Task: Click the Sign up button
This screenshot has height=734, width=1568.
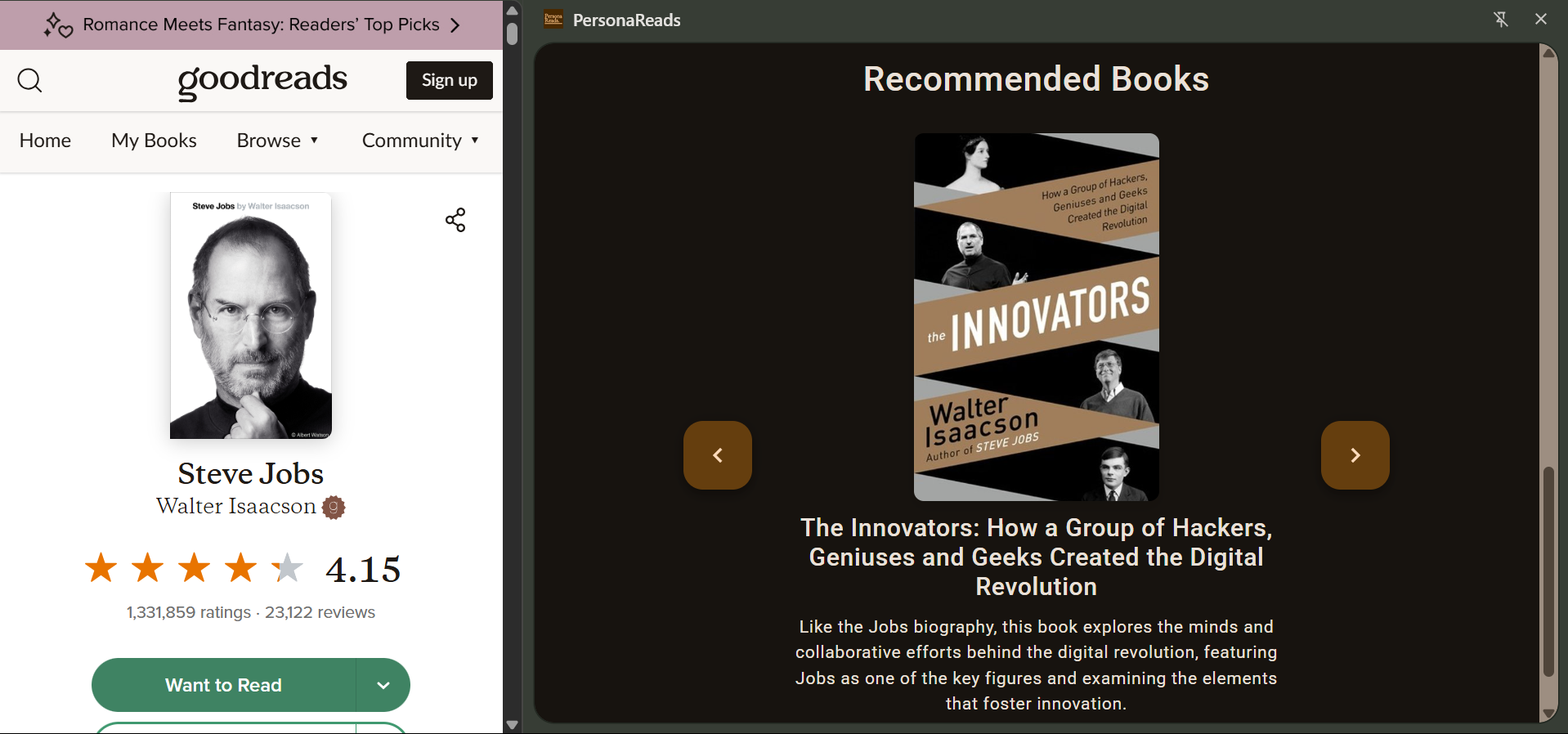Action: click(450, 80)
